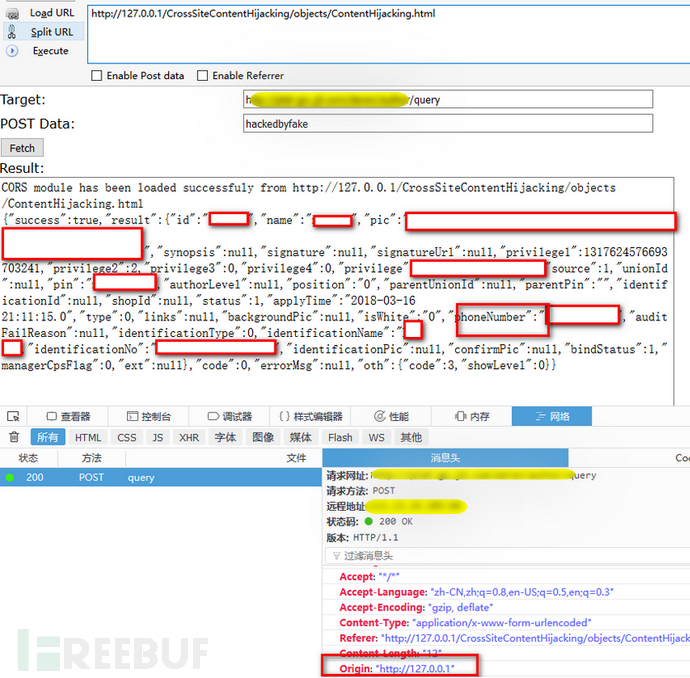Sort by 方法 column header
This screenshot has height=678, width=690.
[91, 458]
